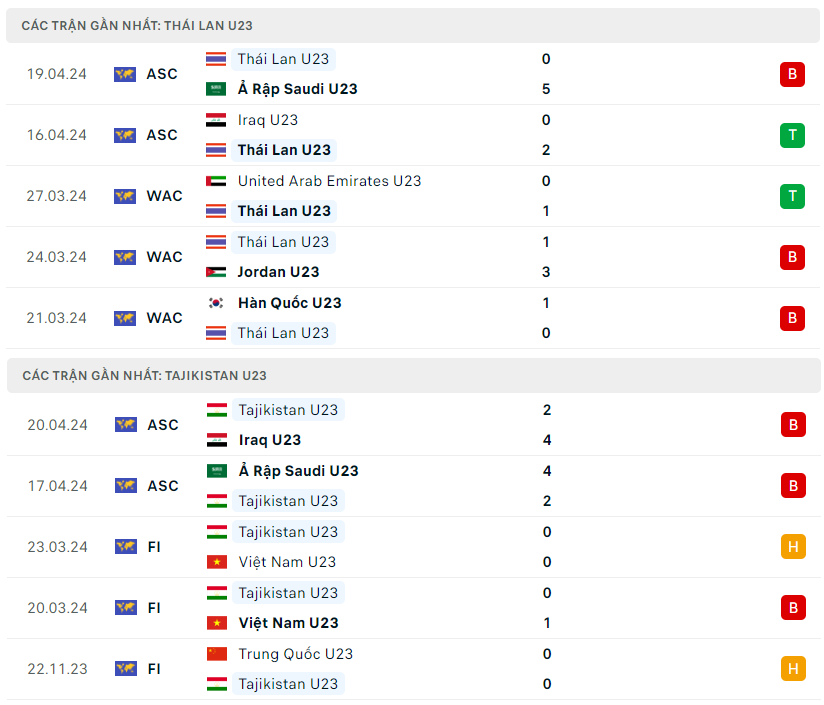The height and width of the screenshot is (705, 824).
Task: Click the Jordan flag icon
Action: coord(216,272)
